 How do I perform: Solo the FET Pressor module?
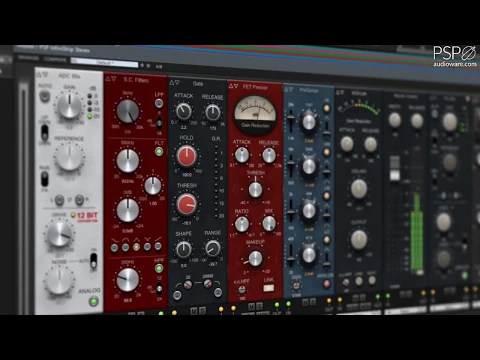(x=259, y=306)
